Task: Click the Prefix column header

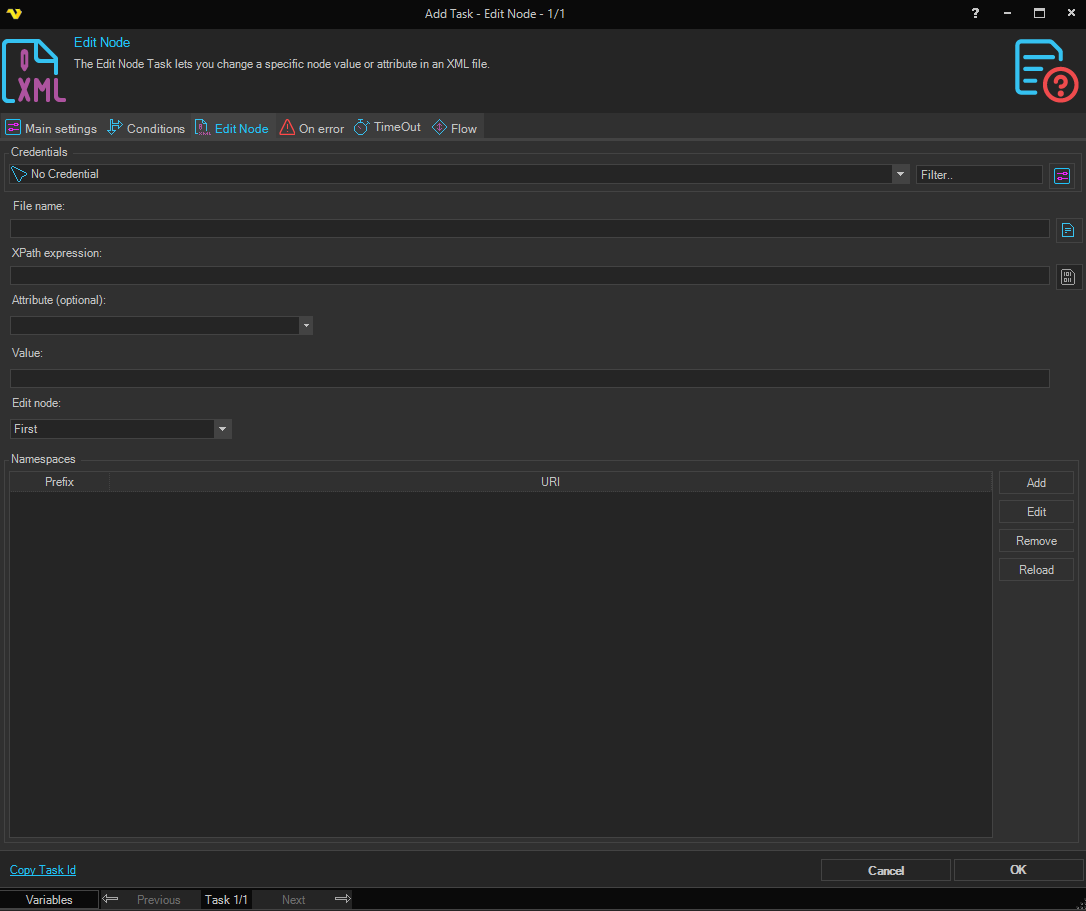Action: [60, 481]
